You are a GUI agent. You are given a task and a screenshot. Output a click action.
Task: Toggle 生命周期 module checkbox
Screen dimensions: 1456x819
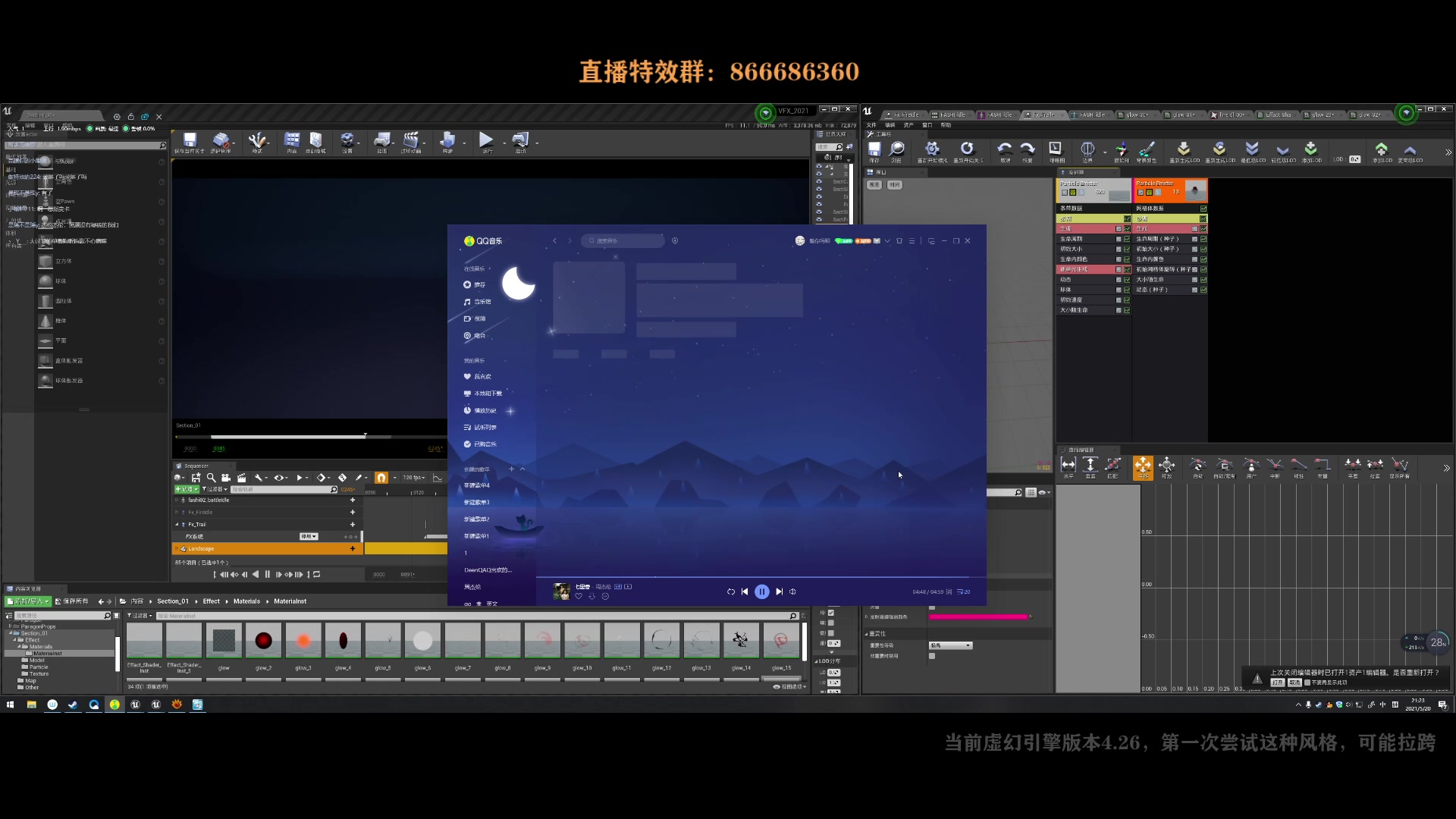(x=1119, y=239)
